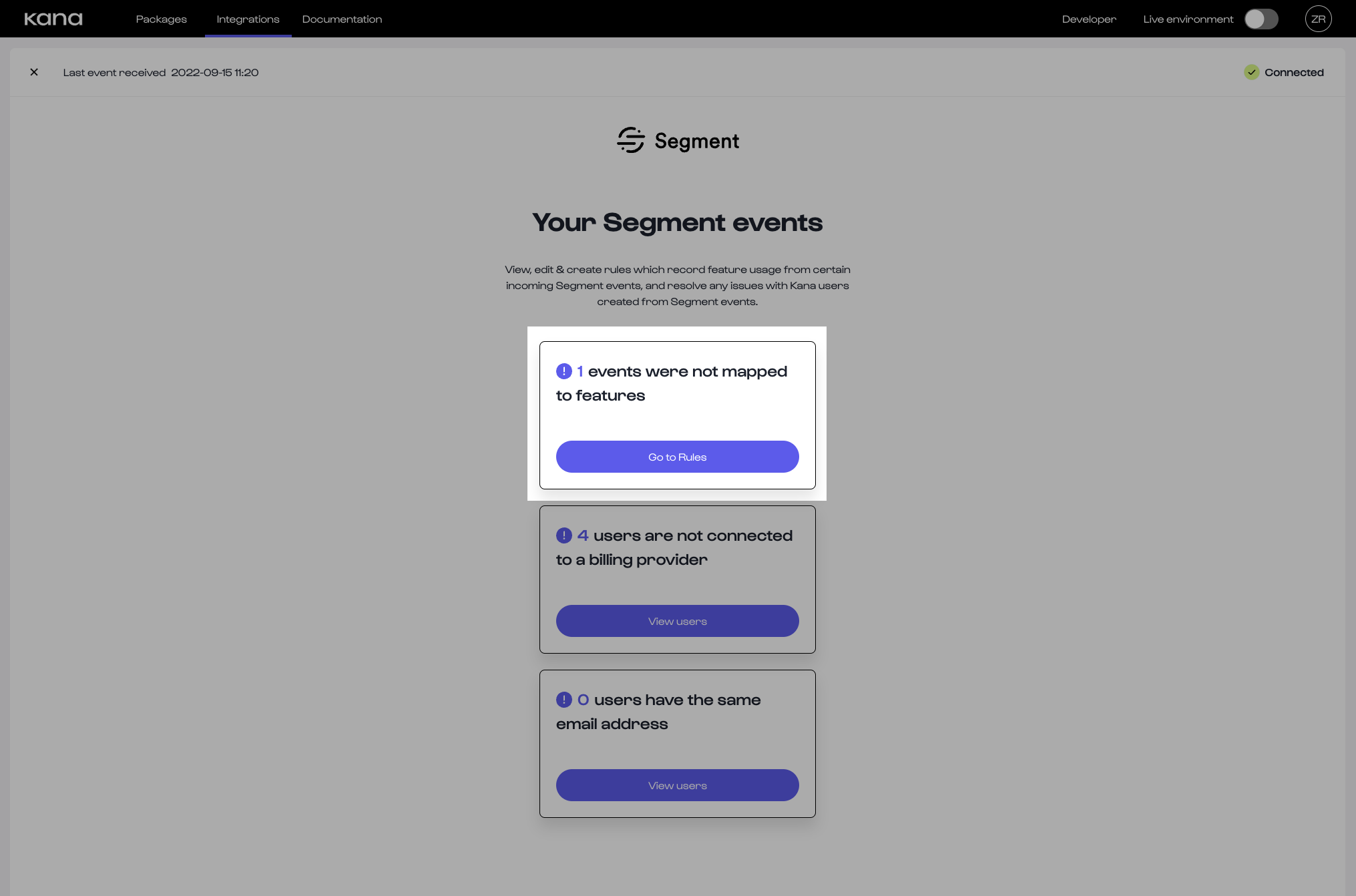Click the green Connected checkmark icon
The height and width of the screenshot is (896, 1356).
pyautogui.click(x=1251, y=72)
